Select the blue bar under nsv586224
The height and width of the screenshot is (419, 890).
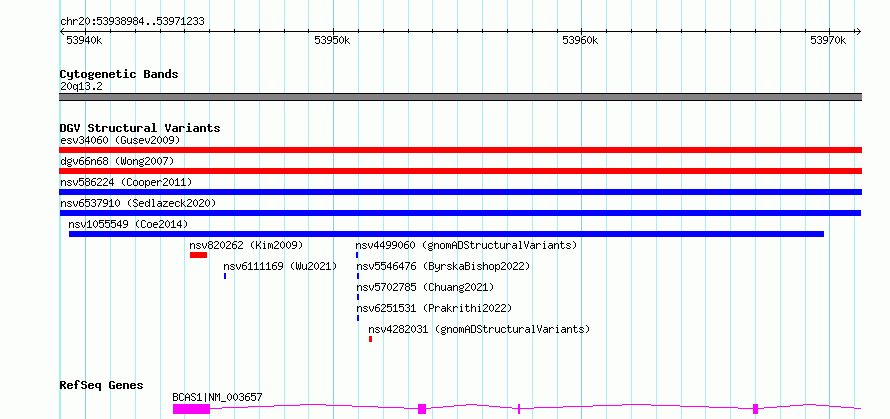point(461,192)
